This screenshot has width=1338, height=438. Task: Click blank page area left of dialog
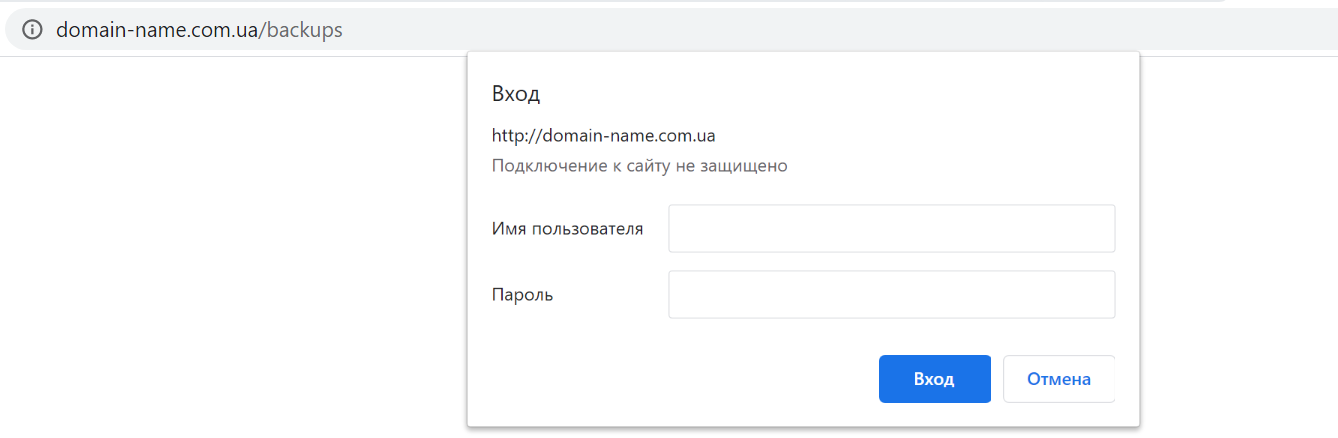point(230,250)
